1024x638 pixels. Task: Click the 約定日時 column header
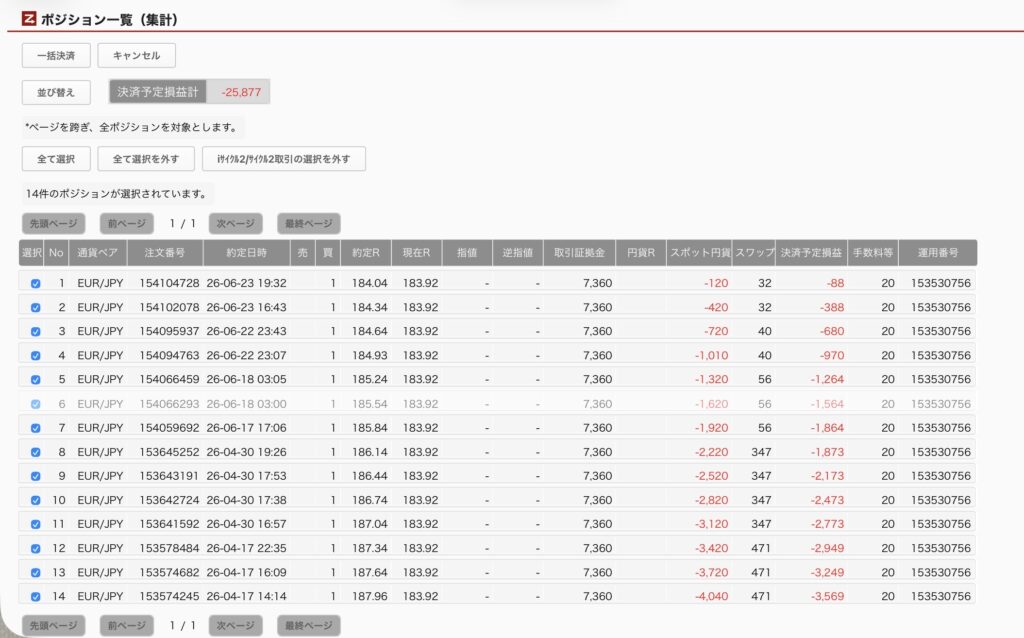coord(246,253)
